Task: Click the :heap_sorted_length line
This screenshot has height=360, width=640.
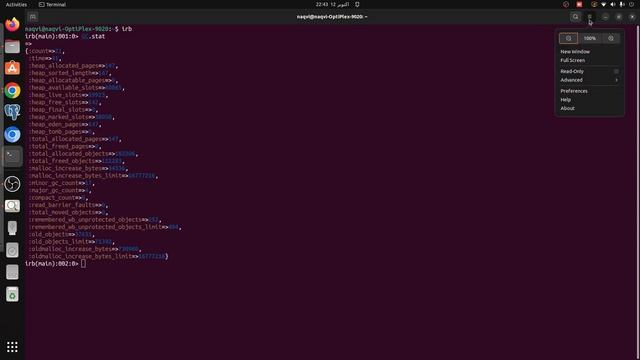Action: tap(70, 73)
